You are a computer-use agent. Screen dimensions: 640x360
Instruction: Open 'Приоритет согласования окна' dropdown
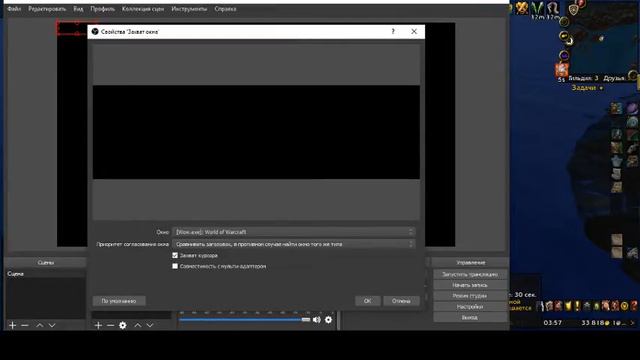tap(293, 244)
